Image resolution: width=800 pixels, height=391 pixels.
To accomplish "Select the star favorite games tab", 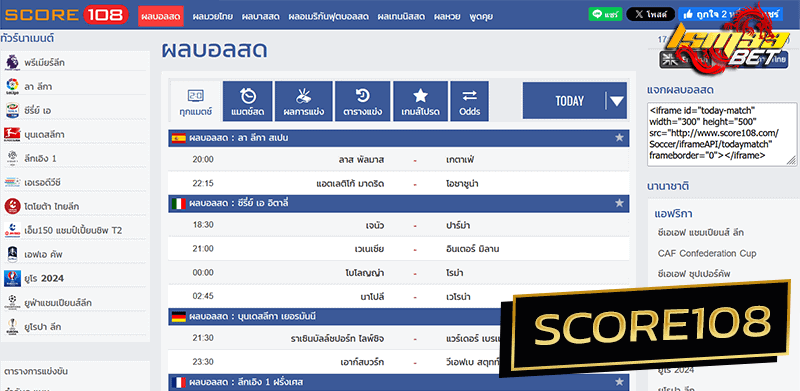I will pyautogui.click(x=420, y=101).
